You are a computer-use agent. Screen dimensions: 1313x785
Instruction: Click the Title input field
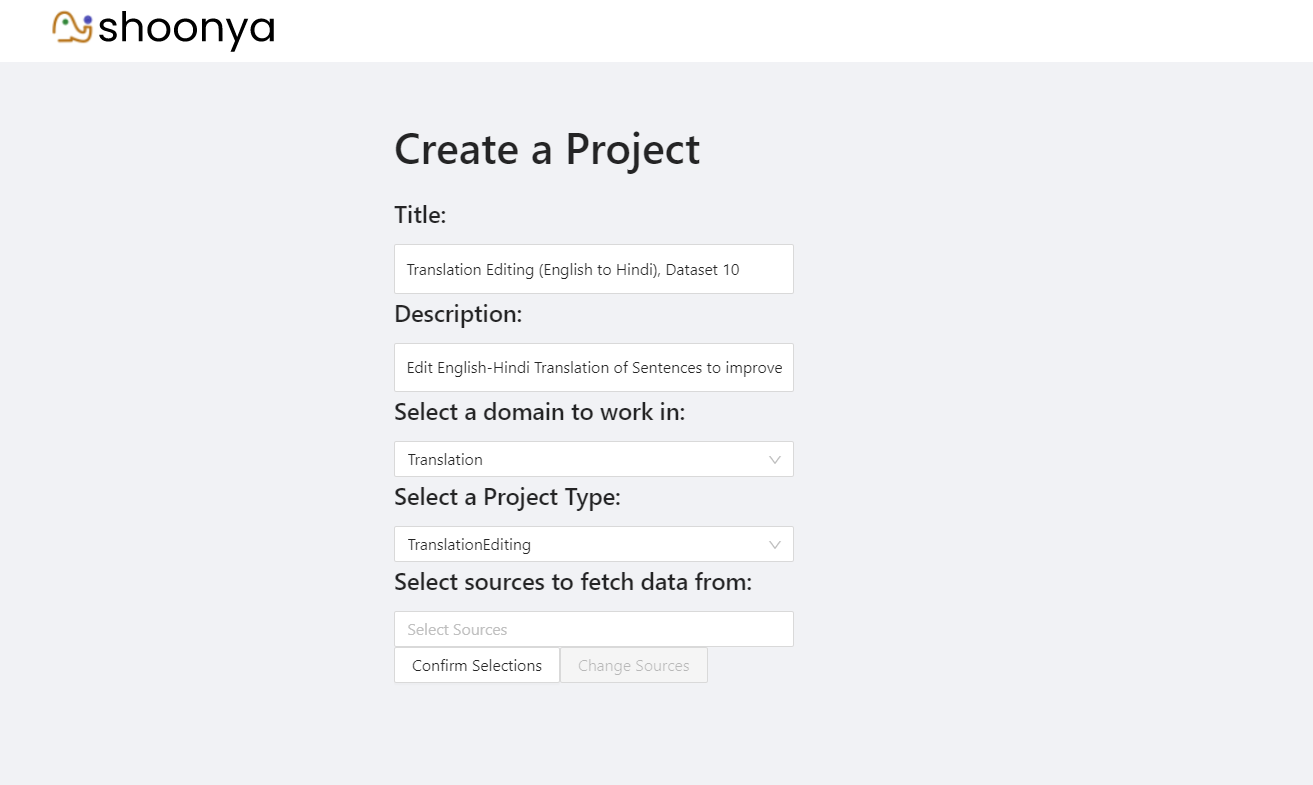593,269
